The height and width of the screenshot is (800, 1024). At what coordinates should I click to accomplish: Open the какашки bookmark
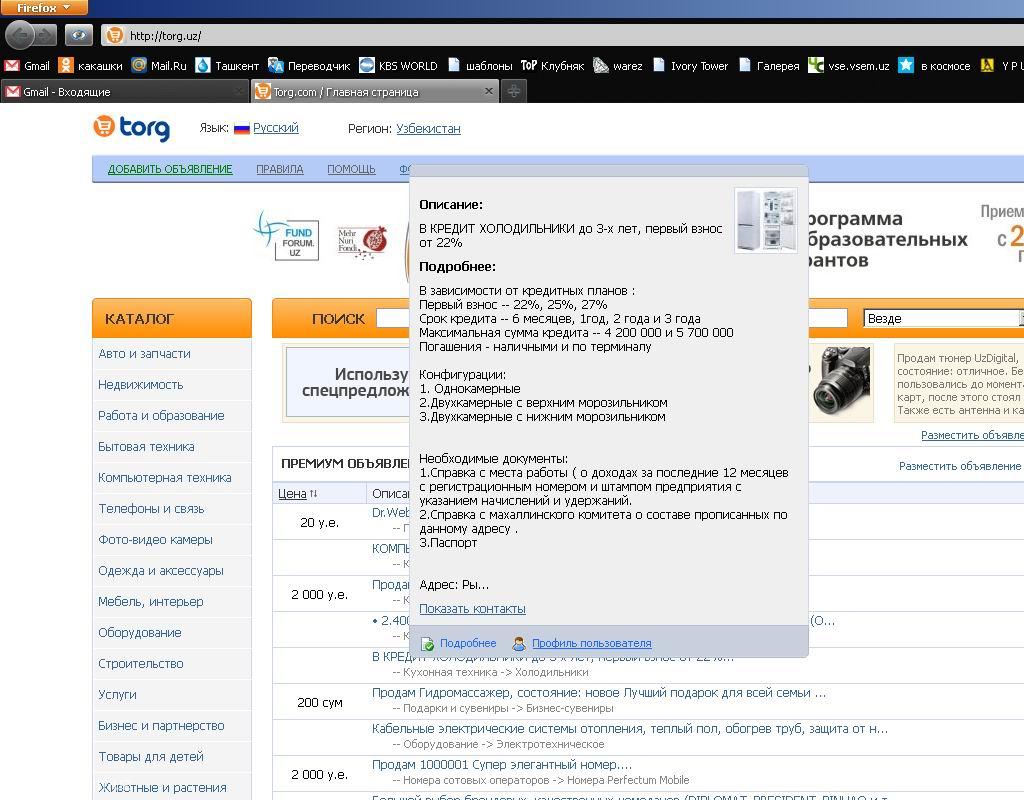point(90,65)
